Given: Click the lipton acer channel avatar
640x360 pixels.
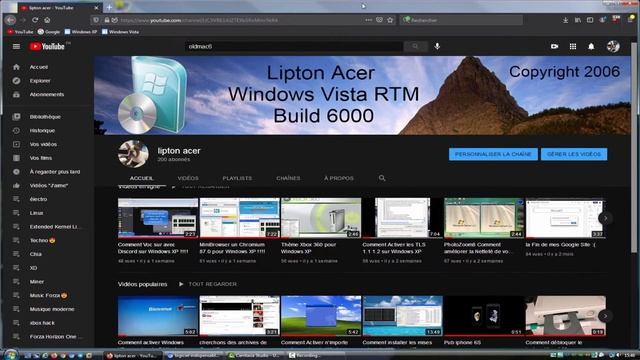Looking at the screenshot, I should [133, 154].
